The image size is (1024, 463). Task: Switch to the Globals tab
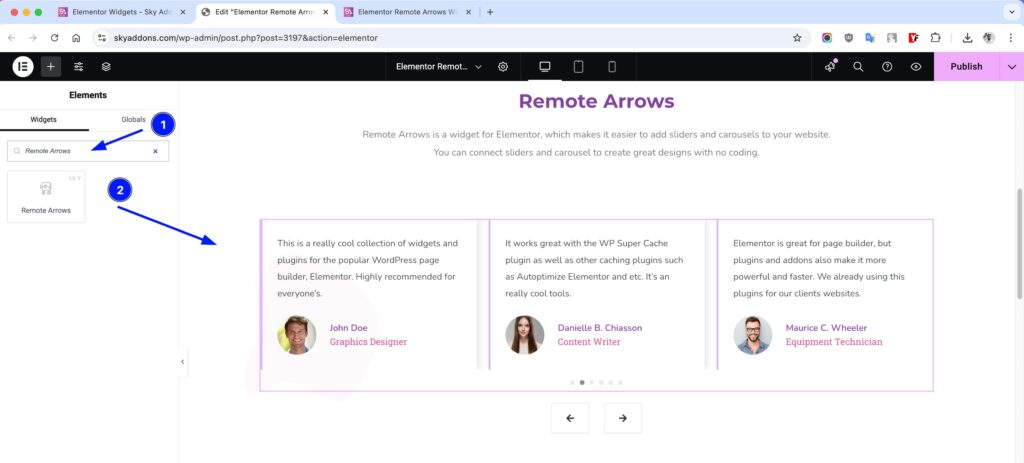click(133, 120)
